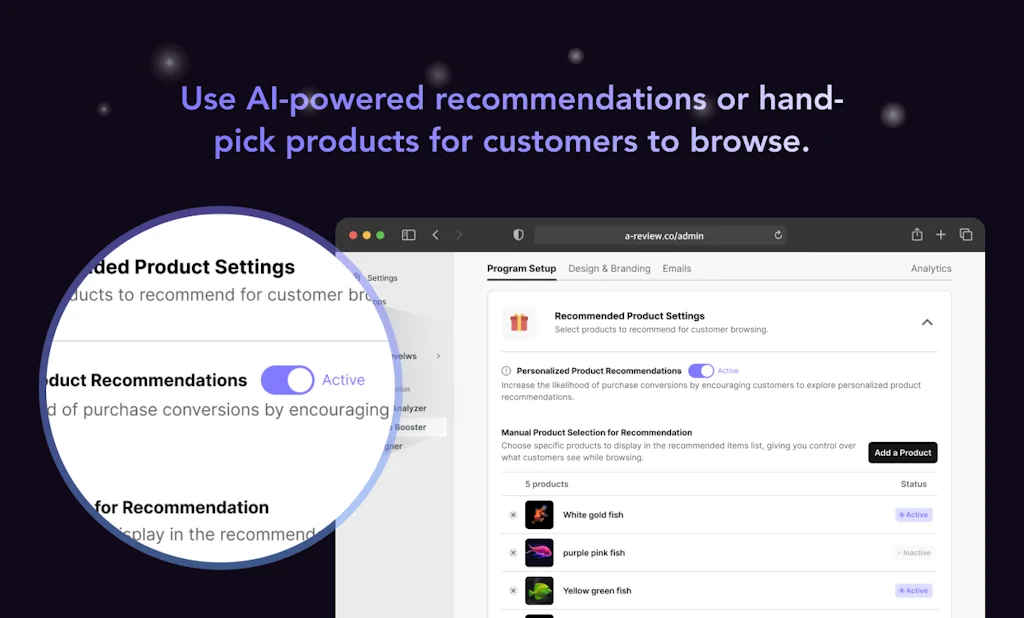1024x618 pixels.
Task: Click the share icon in the browser toolbar
Action: 917,234
